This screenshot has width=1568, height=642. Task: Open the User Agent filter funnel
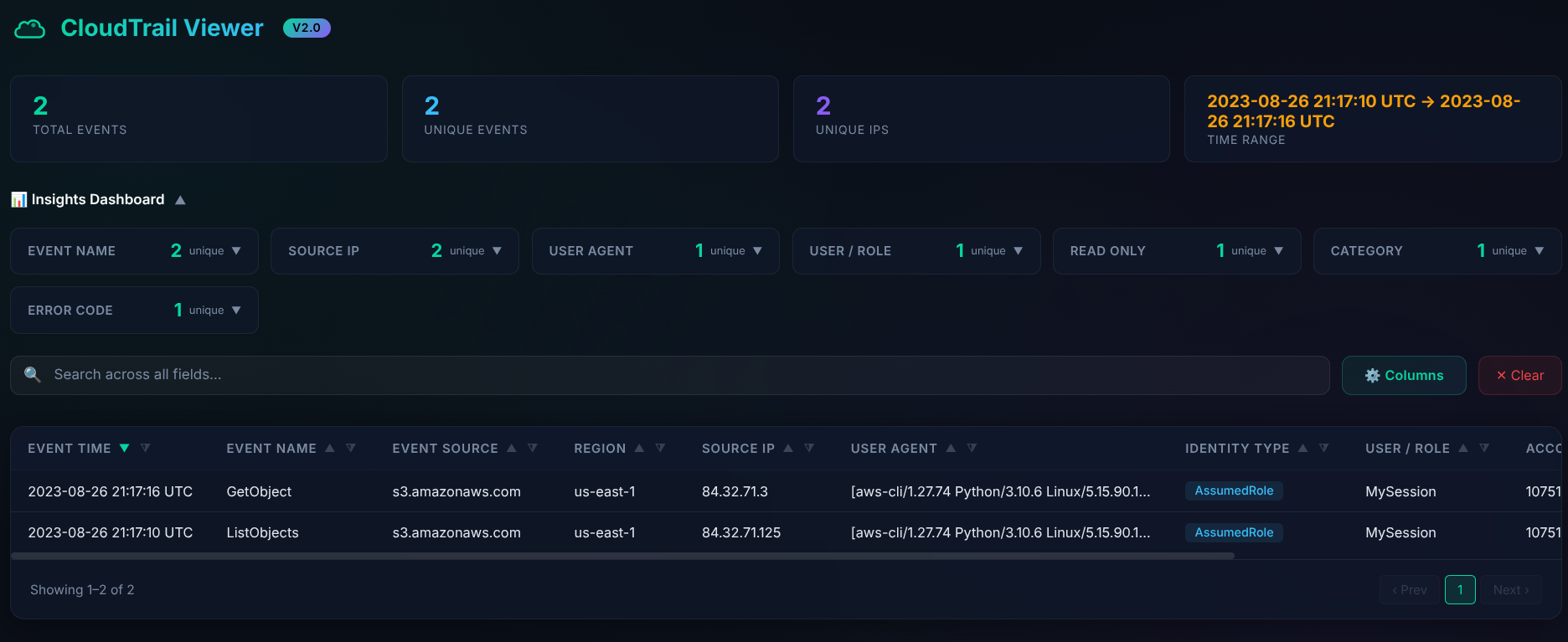tap(972, 449)
